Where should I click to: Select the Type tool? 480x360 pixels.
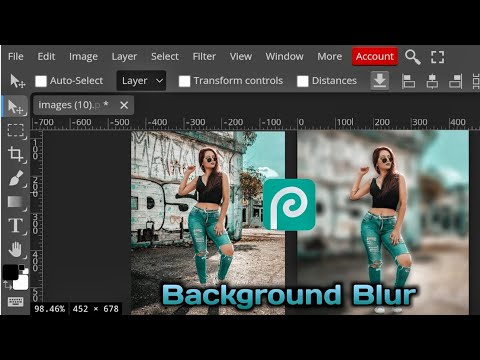[15, 226]
